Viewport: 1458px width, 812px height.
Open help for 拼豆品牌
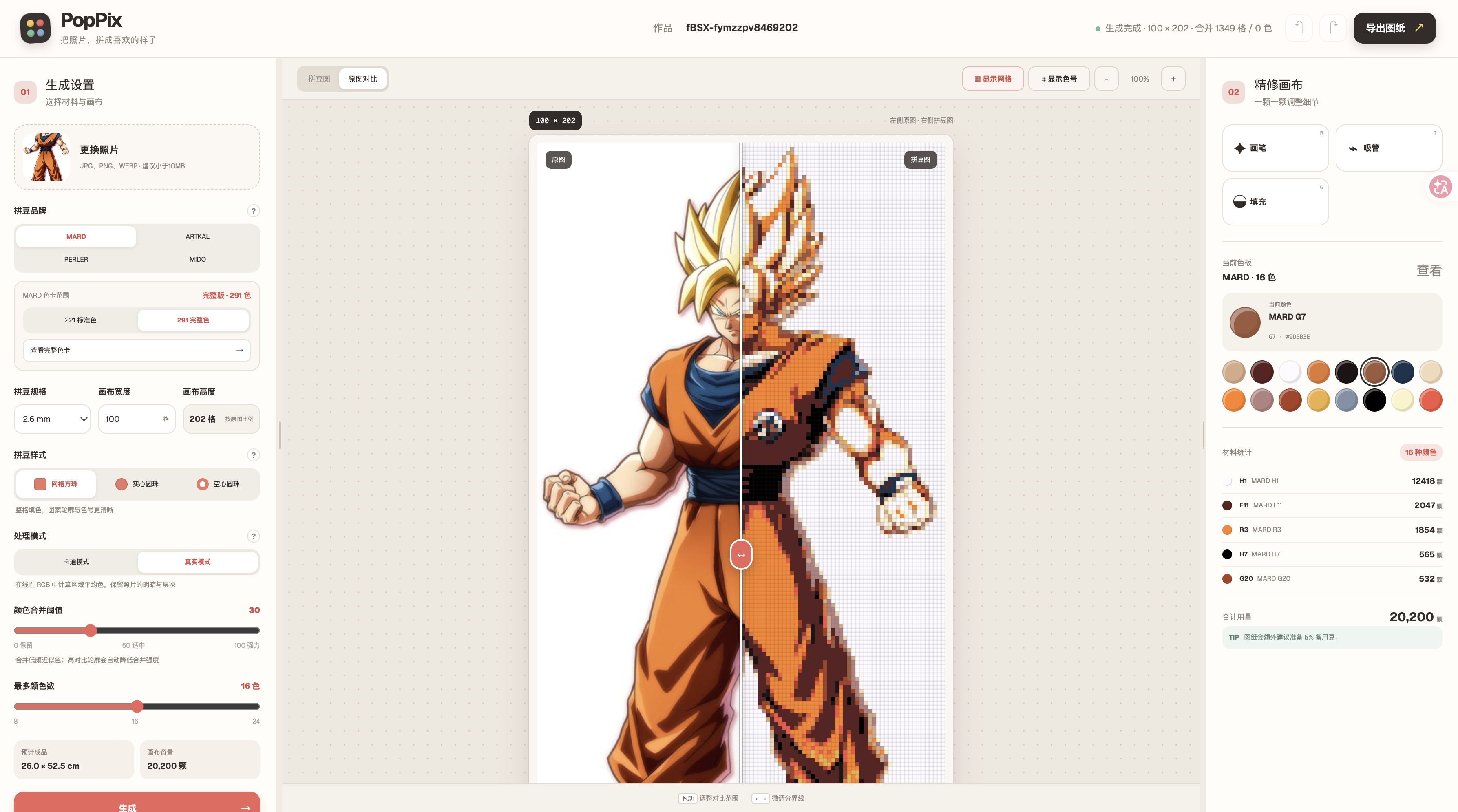coord(254,210)
